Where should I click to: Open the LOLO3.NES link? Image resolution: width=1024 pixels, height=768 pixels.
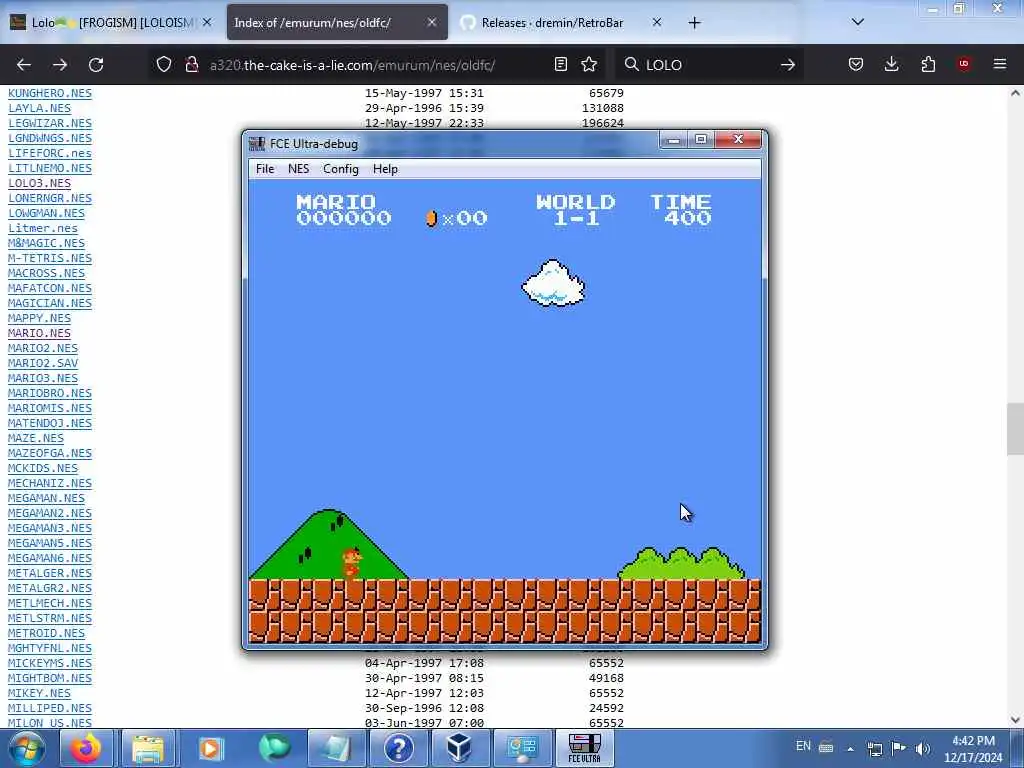(39, 184)
